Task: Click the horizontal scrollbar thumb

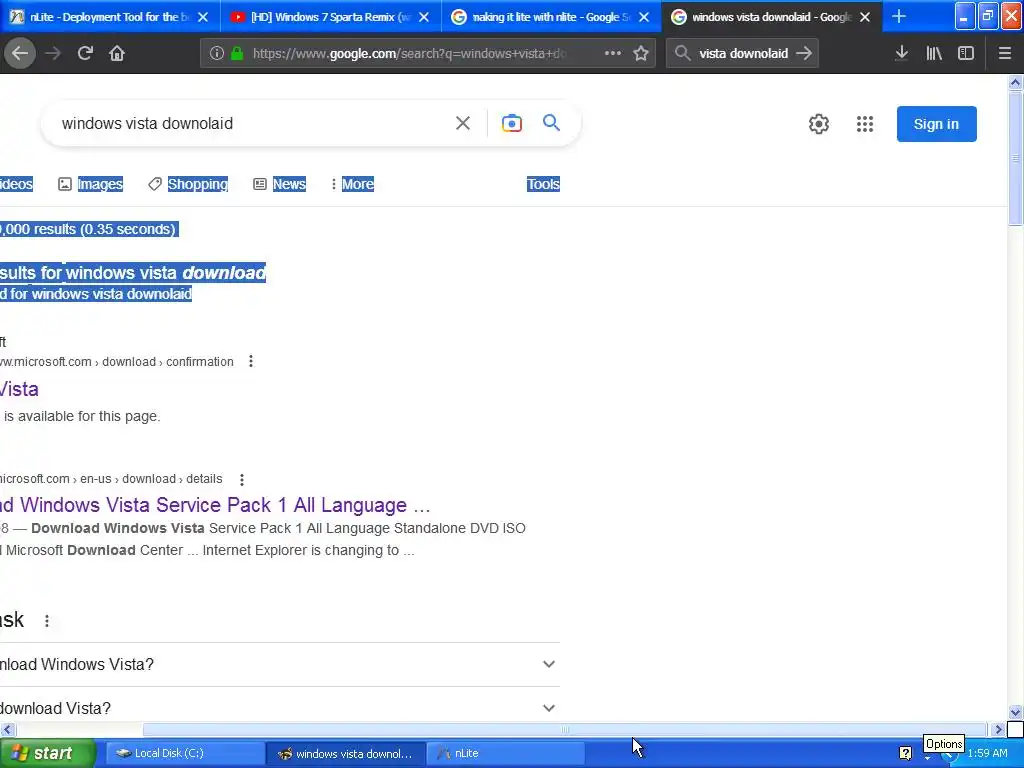Action: (x=564, y=729)
